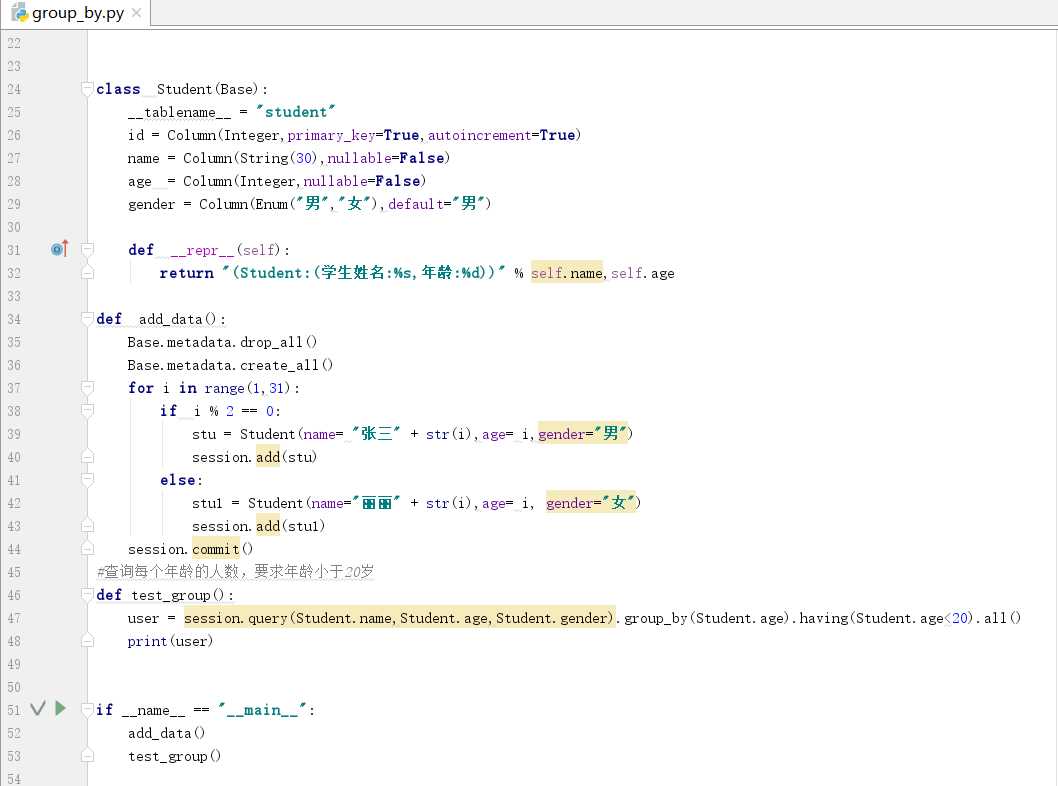Click the Python file icon on group_by.py tab

19,12
